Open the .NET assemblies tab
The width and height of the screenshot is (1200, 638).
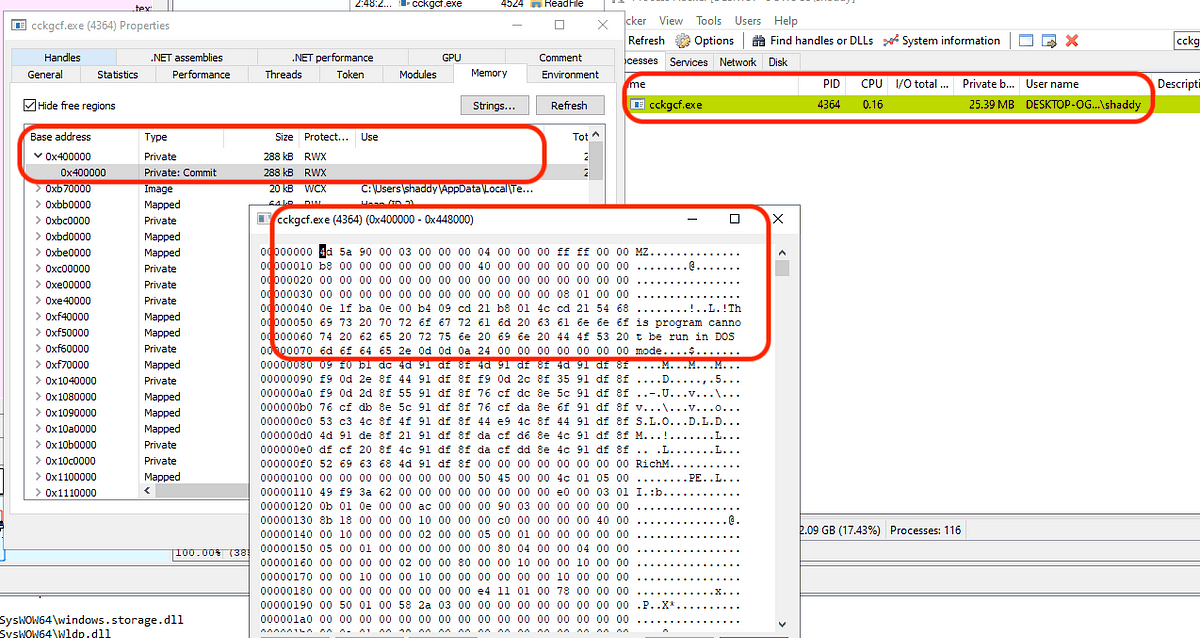point(187,58)
